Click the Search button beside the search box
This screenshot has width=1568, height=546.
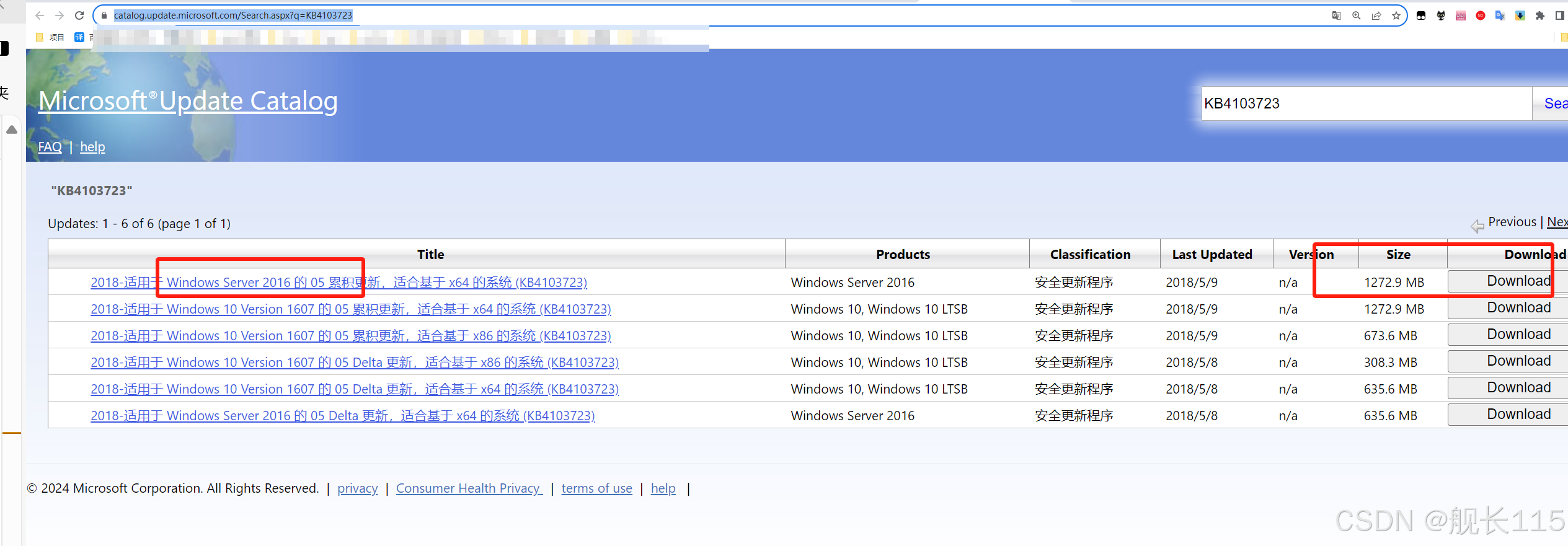tap(1551, 103)
